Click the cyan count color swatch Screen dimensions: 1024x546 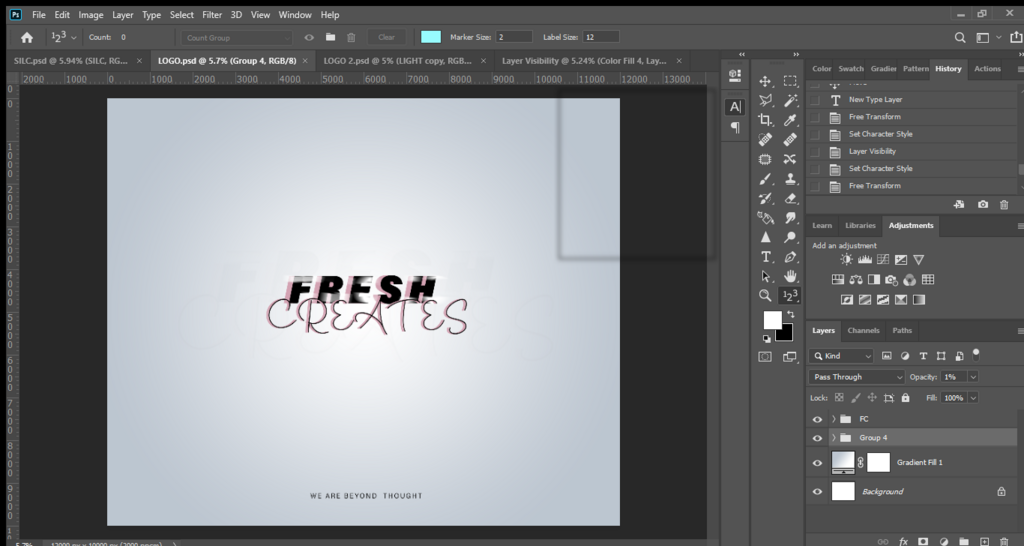pyautogui.click(x=430, y=37)
